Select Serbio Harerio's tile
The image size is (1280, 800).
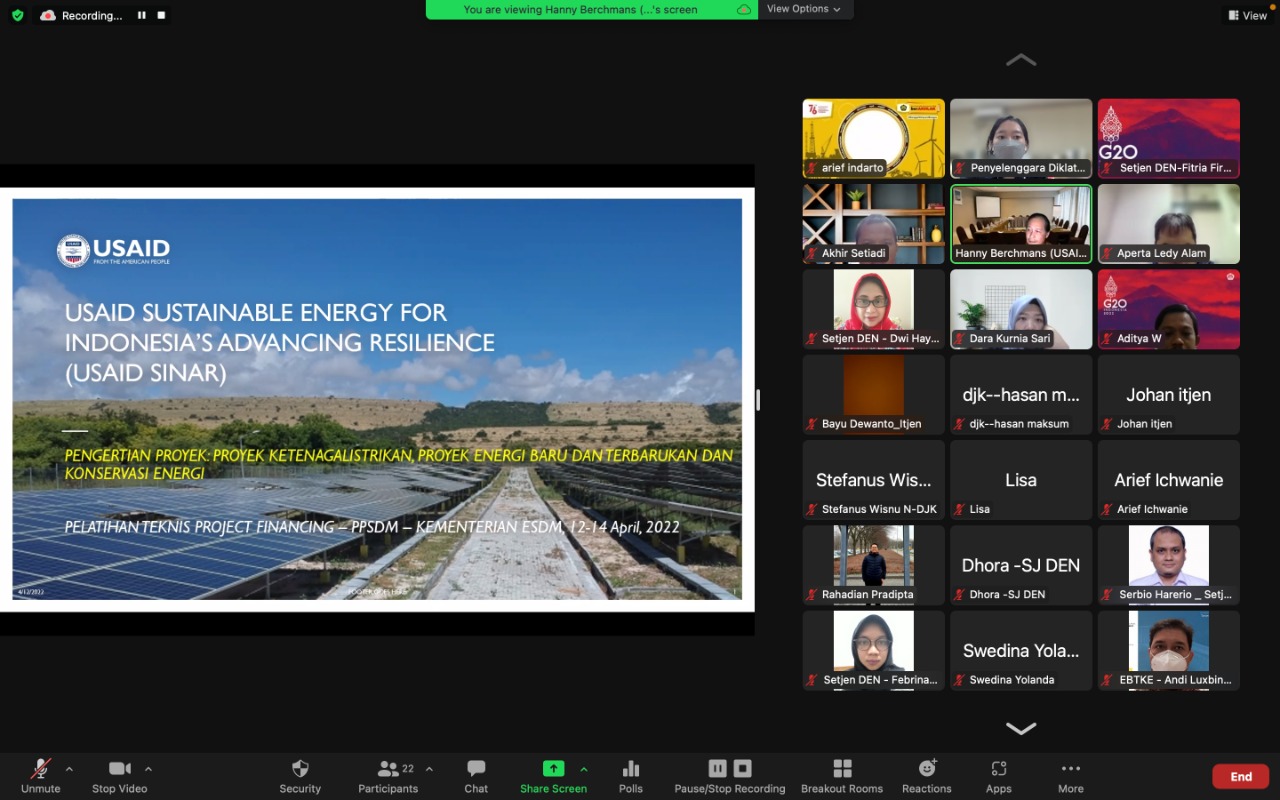pyautogui.click(x=1169, y=565)
